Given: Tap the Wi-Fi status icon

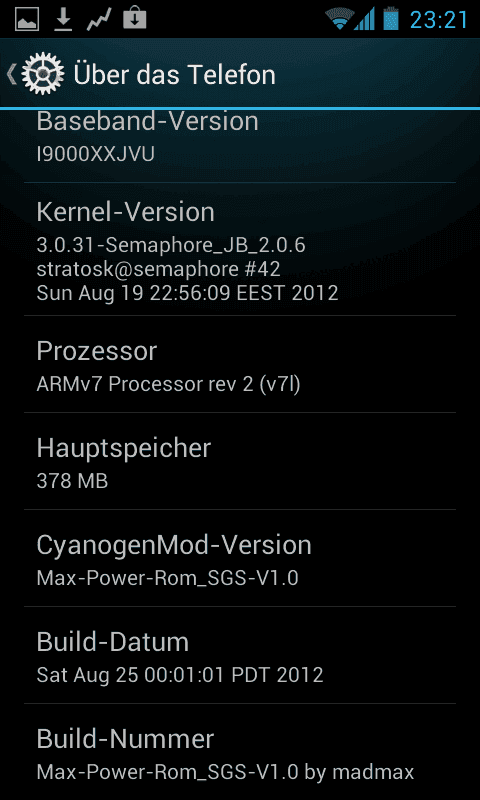Looking at the screenshot, I should click(x=339, y=20).
